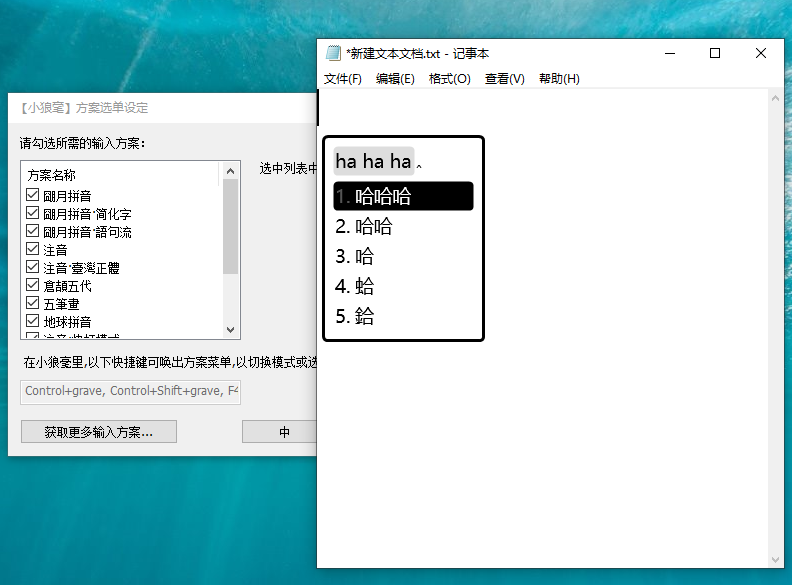Click scheme list scroll up arrow
Viewport: 792px width, 585px height.
230,171
